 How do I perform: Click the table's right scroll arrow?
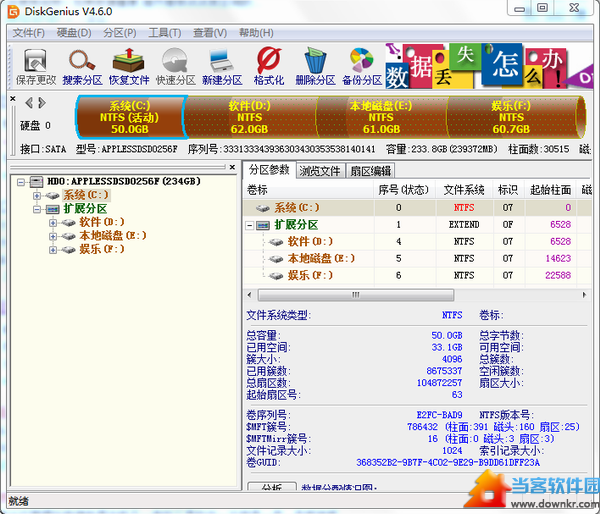(584, 295)
